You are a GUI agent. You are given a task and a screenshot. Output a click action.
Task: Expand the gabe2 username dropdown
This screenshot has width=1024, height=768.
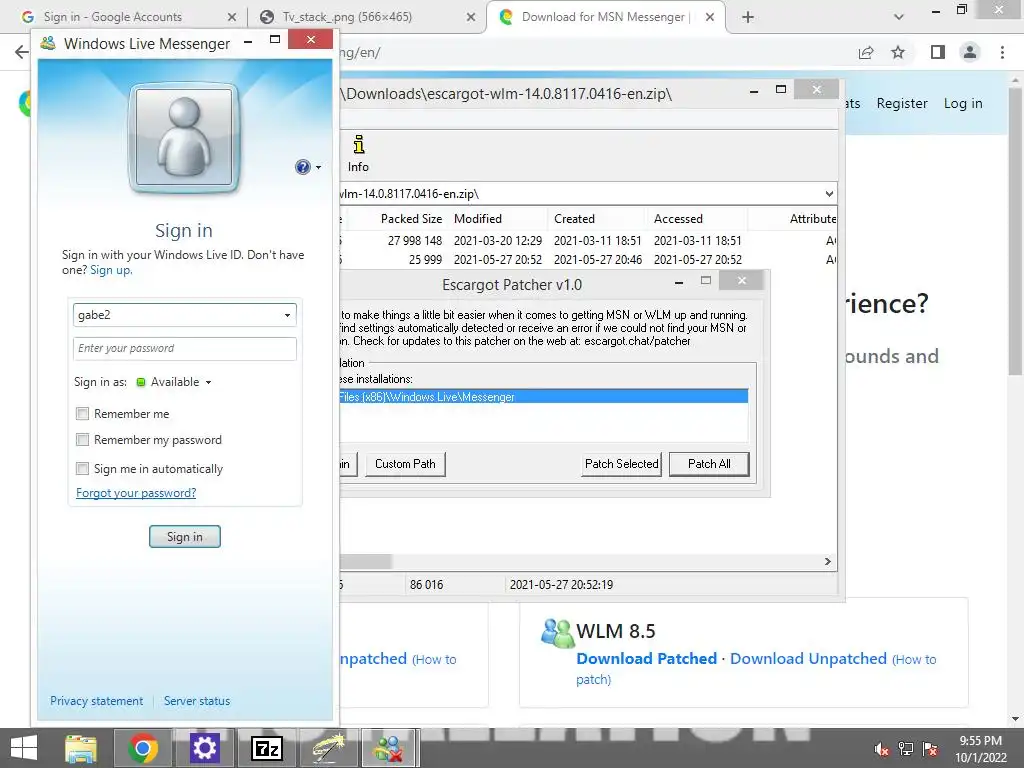(x=287, y=315)
